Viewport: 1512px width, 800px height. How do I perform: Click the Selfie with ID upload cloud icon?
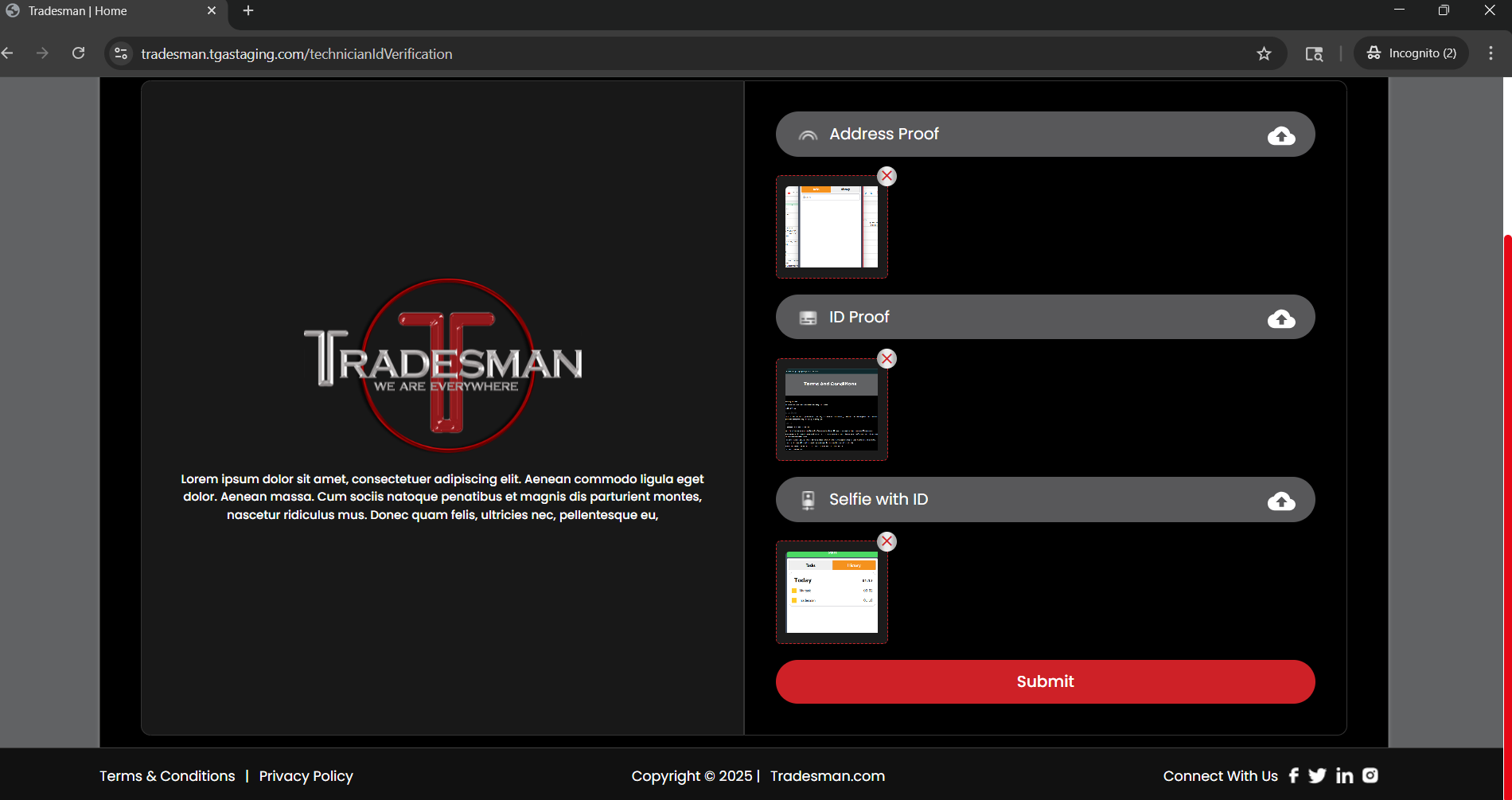pos(1281,501)
